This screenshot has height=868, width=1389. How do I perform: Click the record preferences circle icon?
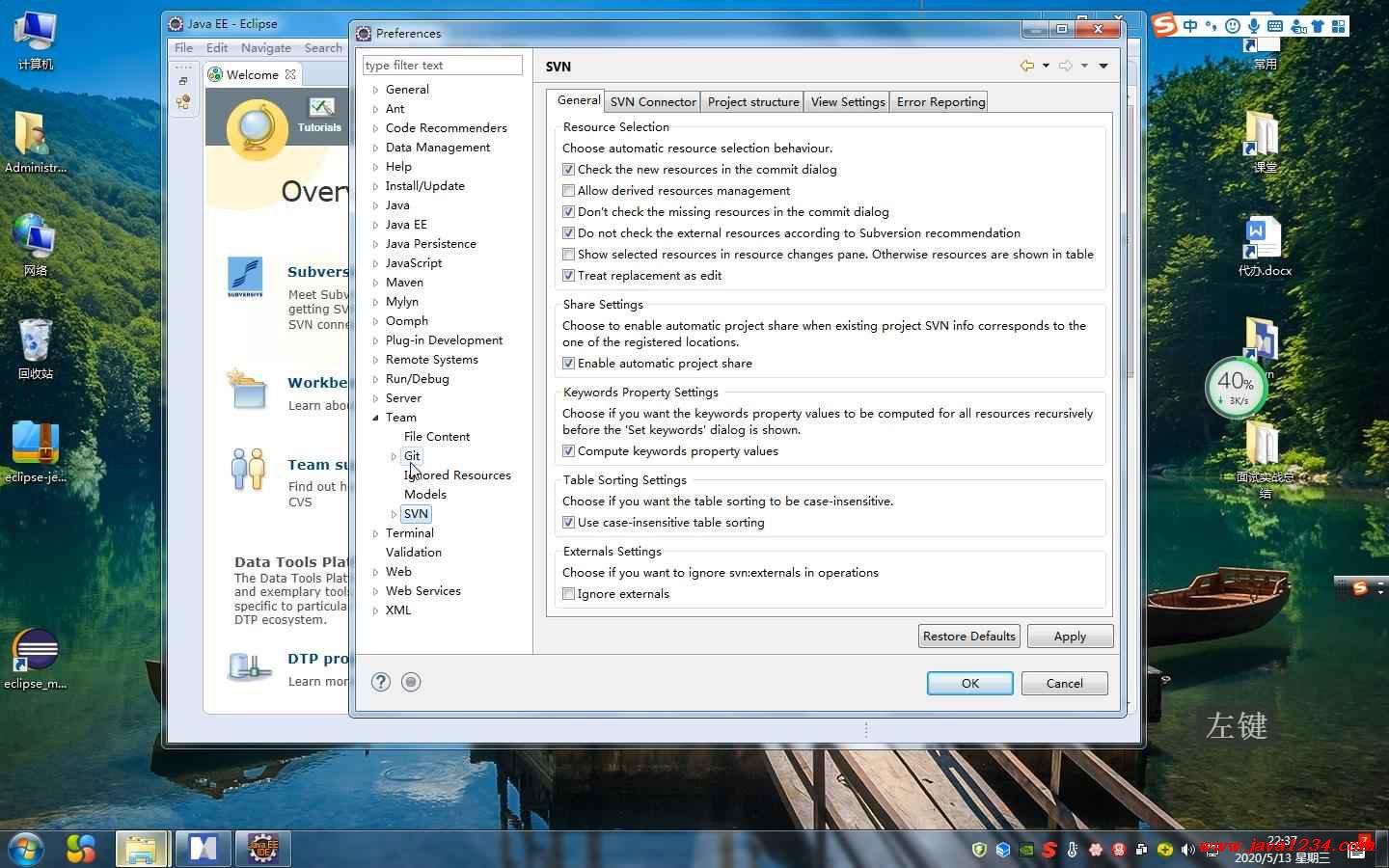411,682
